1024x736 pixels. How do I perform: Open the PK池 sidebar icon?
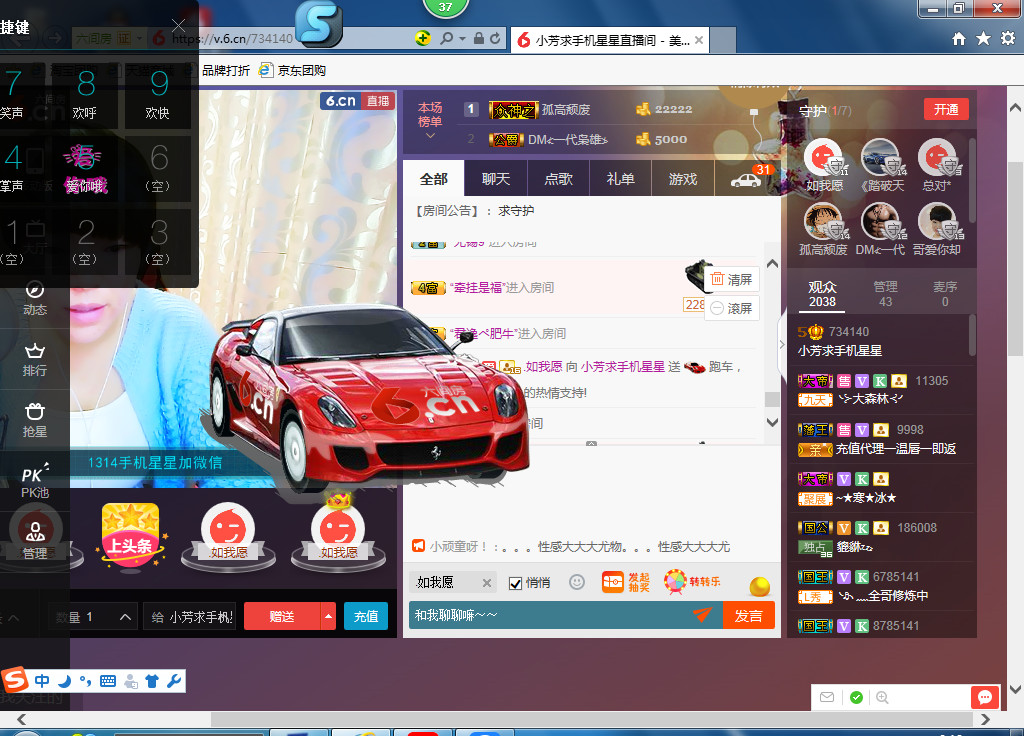(35, 481)
